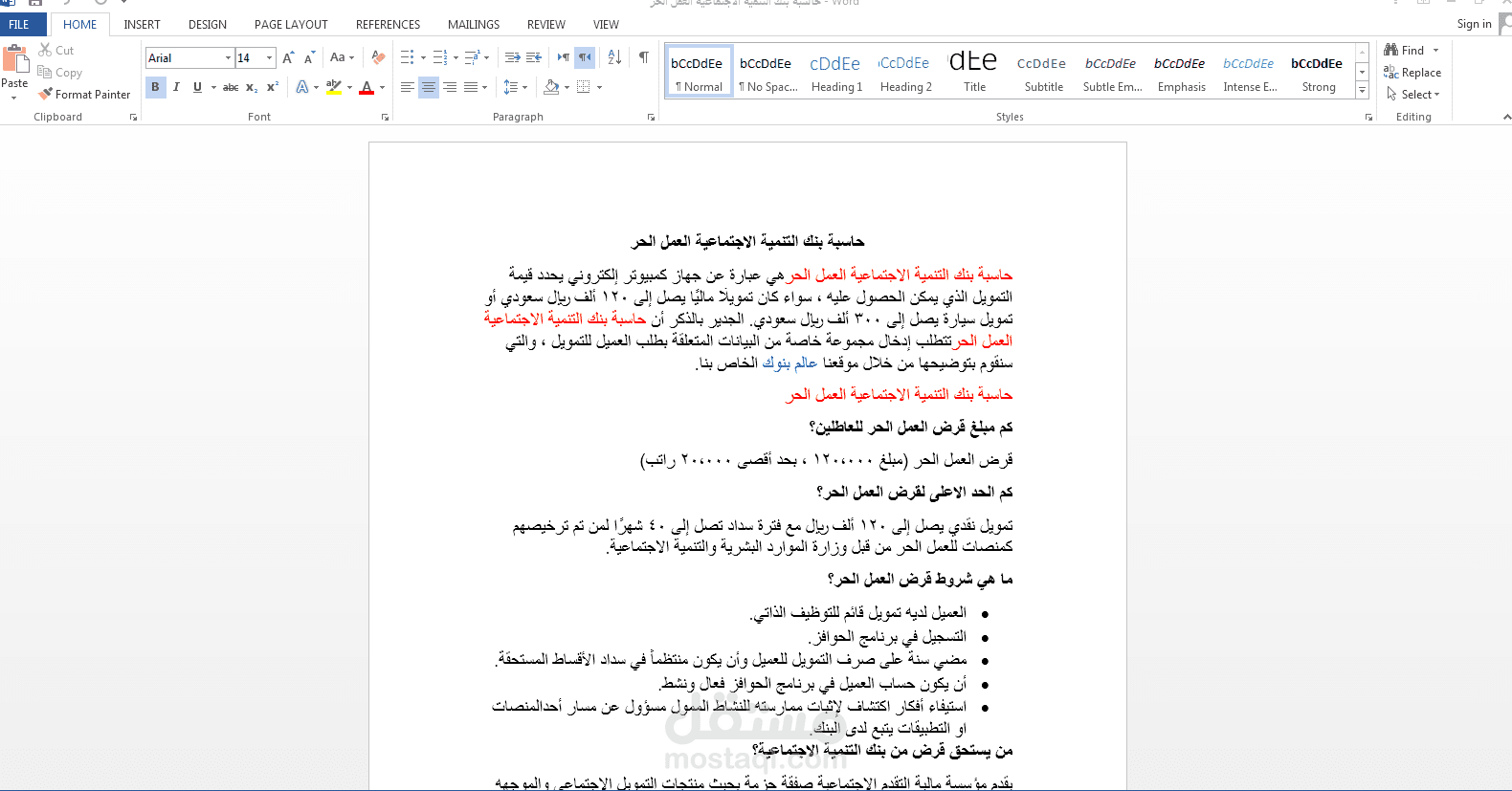Open Select dropdown in Editing
Viewport: 1512px width, 791px height.
point(1413,94)
